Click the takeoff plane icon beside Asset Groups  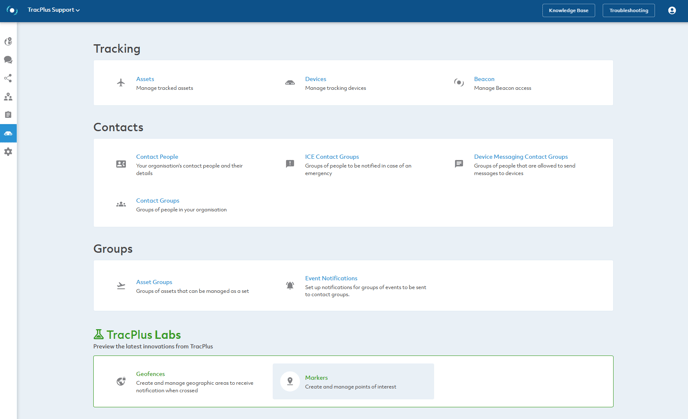pyautogui.click(x=121, y=286)
